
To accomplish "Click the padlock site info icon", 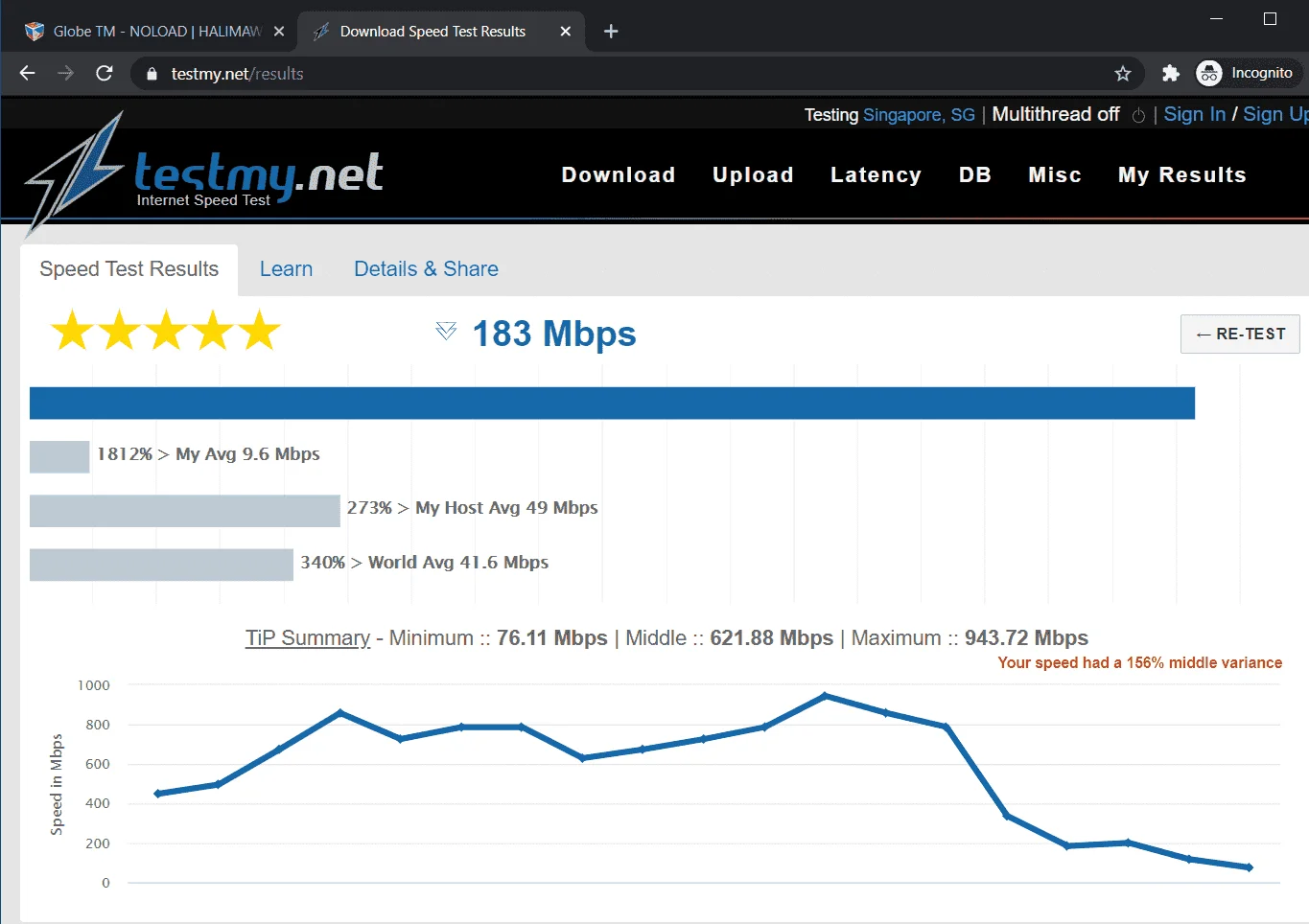I will pos(151,74).
